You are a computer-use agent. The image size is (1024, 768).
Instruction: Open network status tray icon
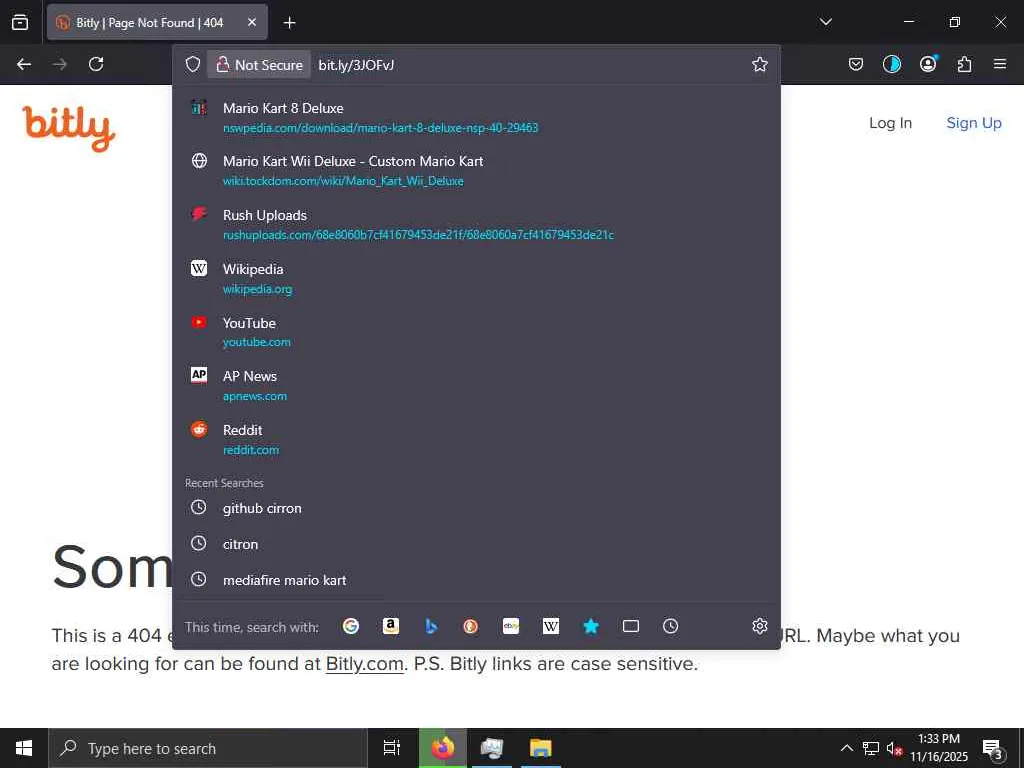point(871,748)
